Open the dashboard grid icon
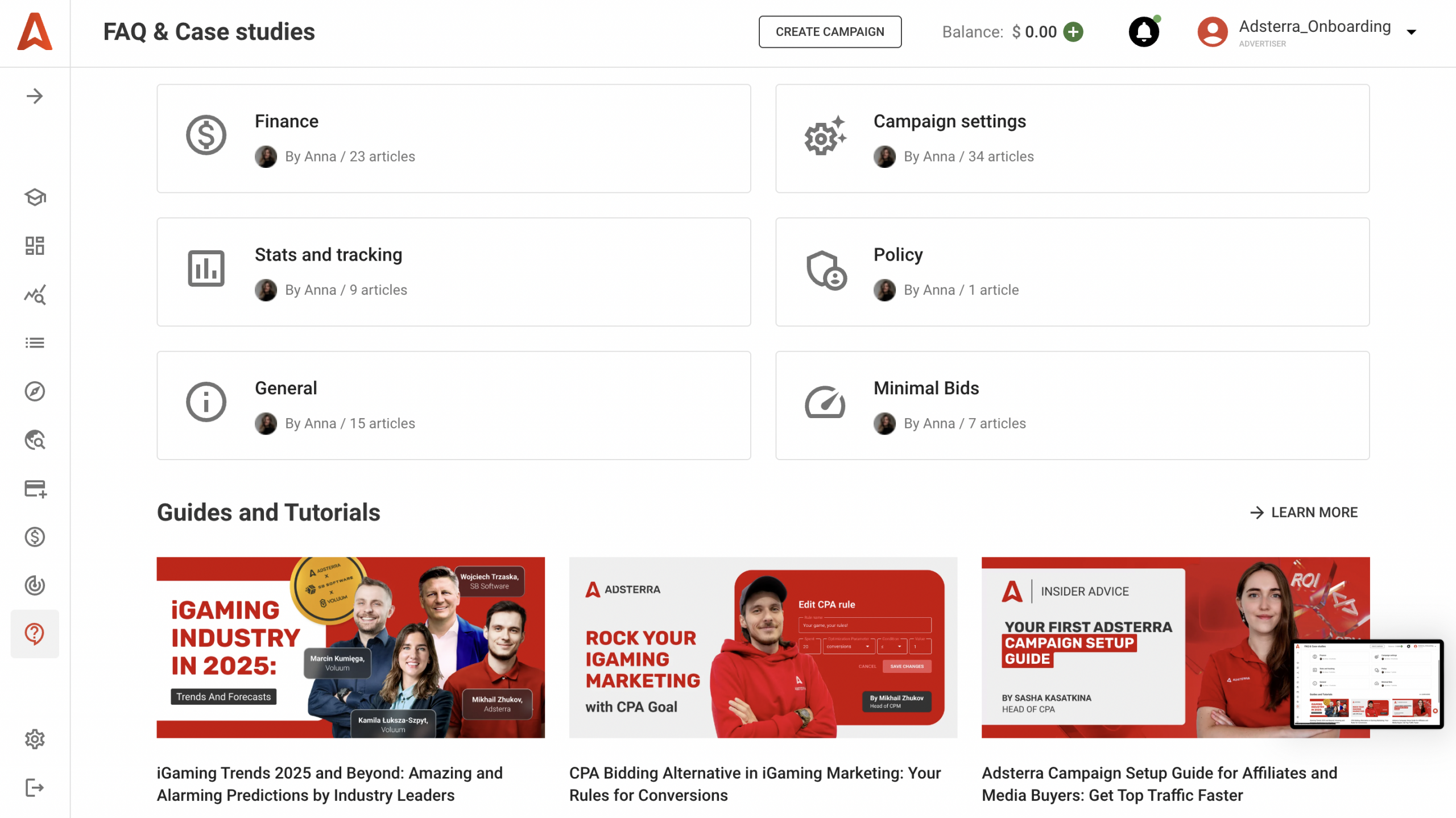 35,246
